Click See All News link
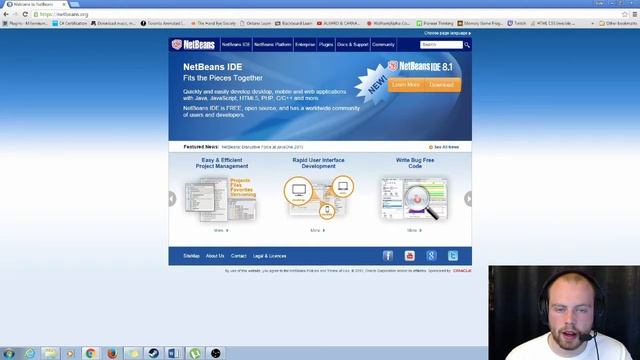 [444, 147]
